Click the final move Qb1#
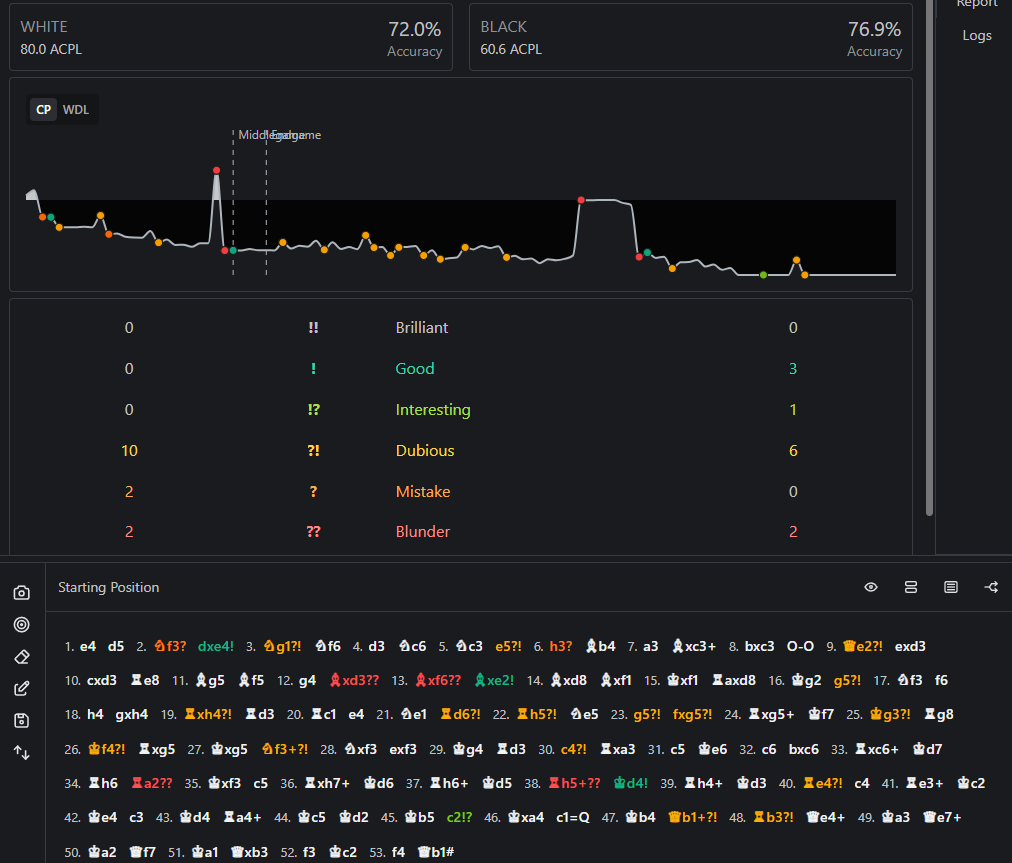Screen dimensions: 1012x863 tap(436, 852)
